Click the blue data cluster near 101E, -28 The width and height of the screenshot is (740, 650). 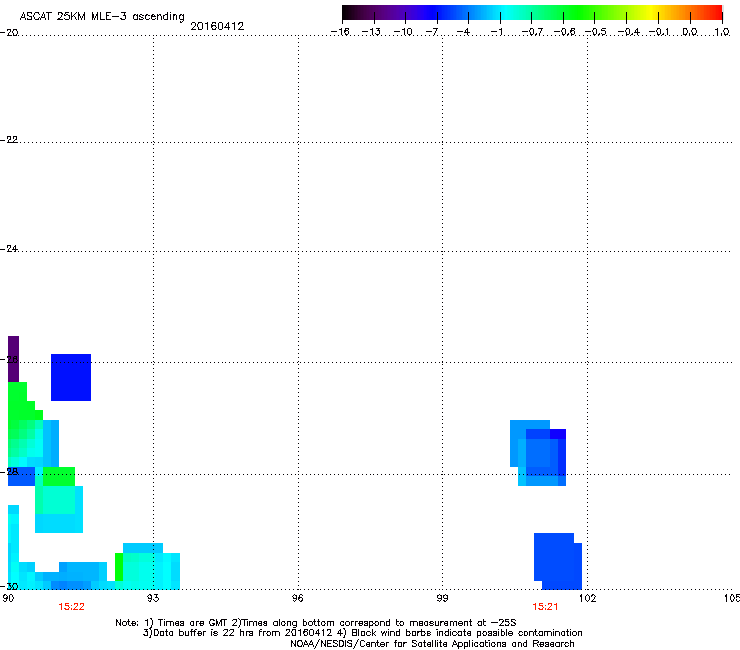[538, 453]
